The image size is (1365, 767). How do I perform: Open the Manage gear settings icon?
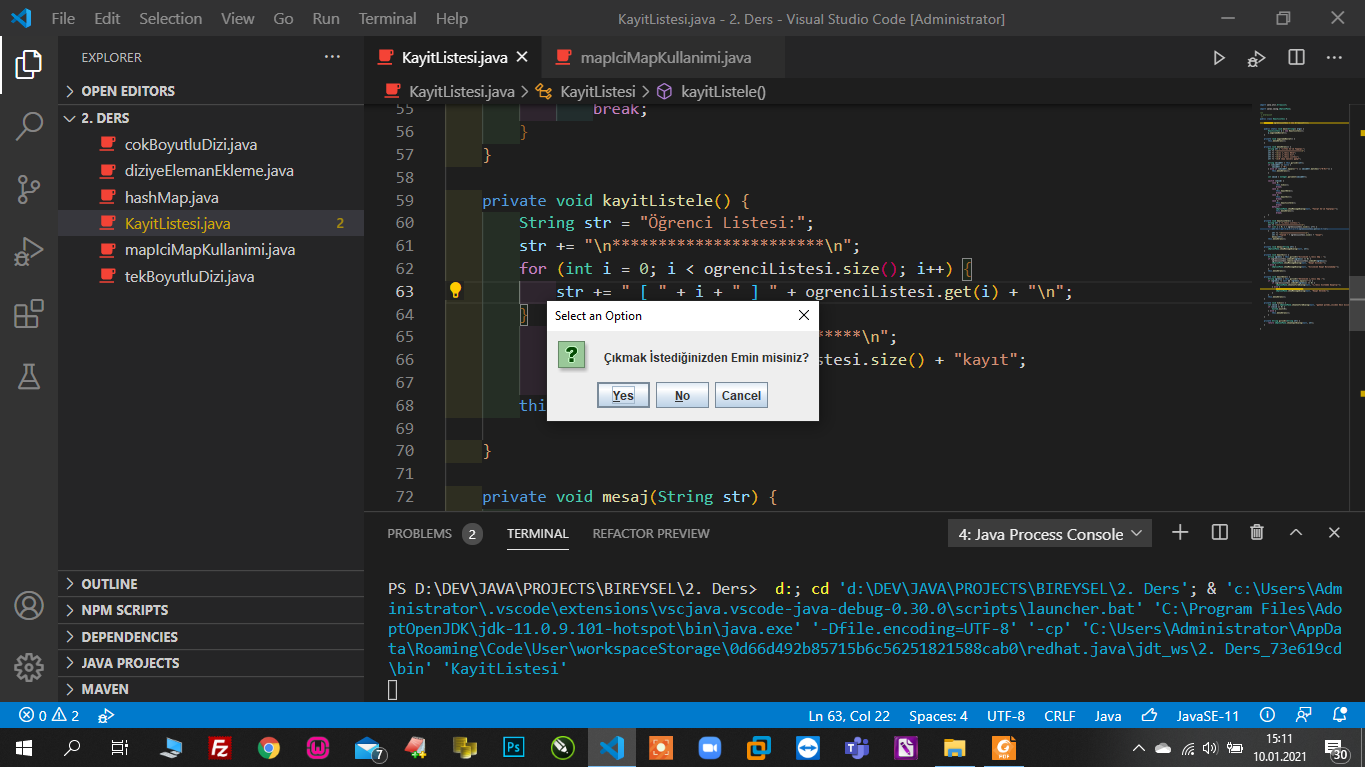click(29, 667)
